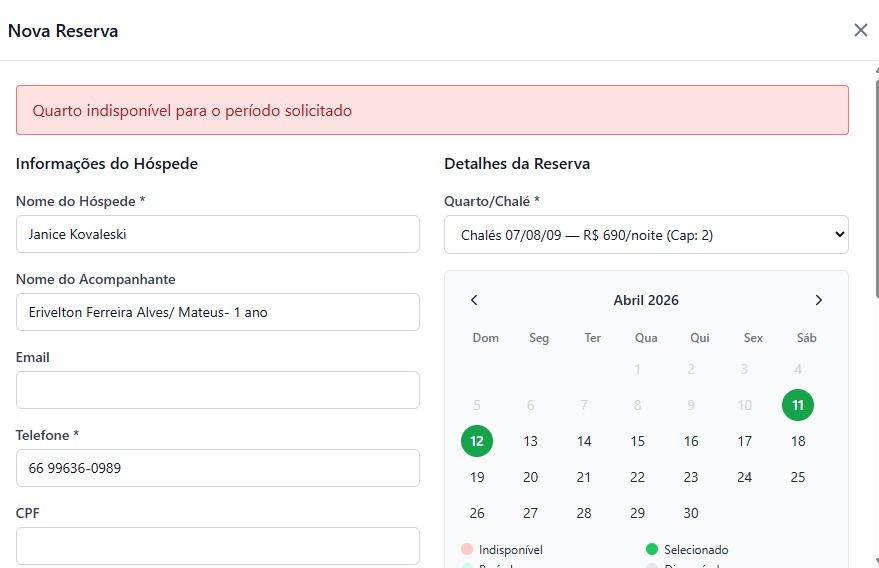Screen dimensions: 879x568
Task: Focus the Email input field
Action: [217, 390]
